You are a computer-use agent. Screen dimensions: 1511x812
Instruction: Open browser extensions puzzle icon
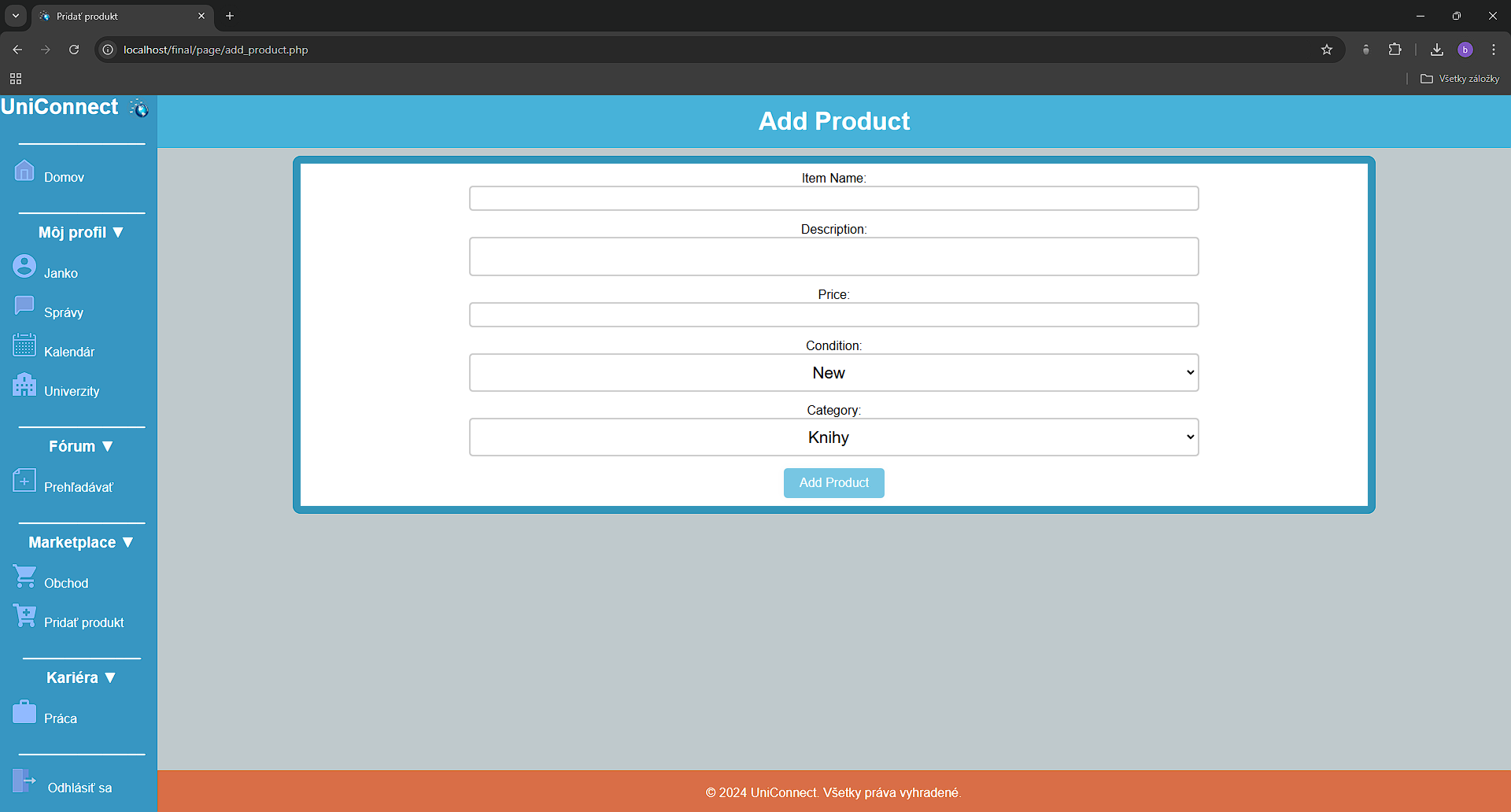click(1395, 50)
